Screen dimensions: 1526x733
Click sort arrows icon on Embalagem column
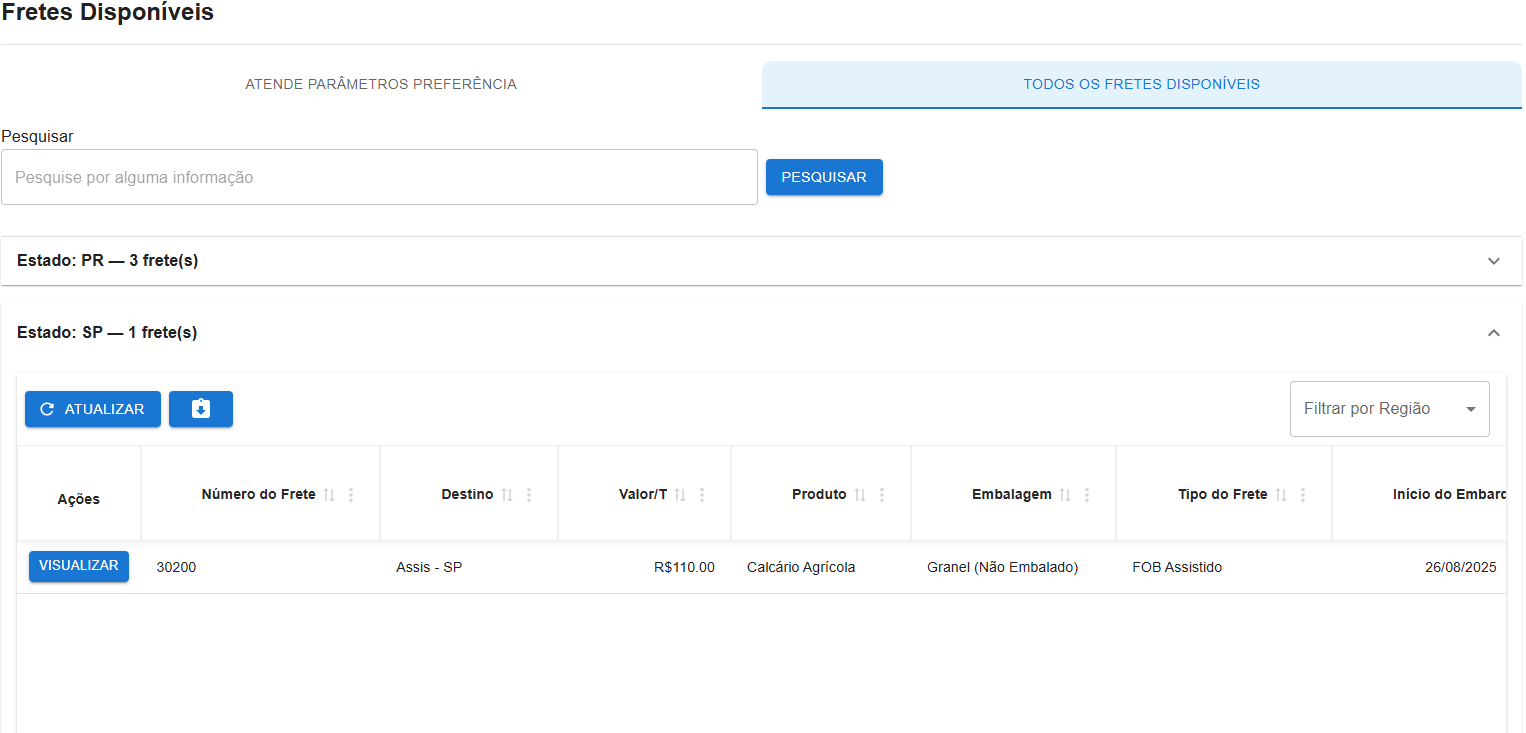tap(1065, 495)
